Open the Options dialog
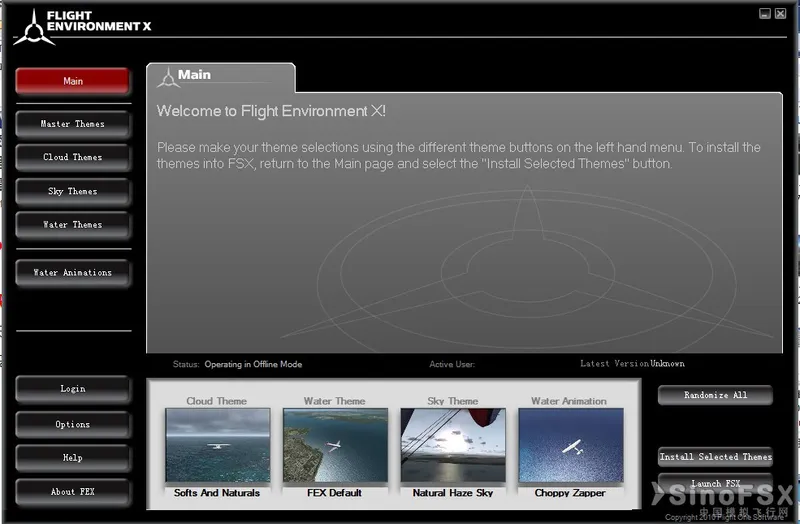 73,424
